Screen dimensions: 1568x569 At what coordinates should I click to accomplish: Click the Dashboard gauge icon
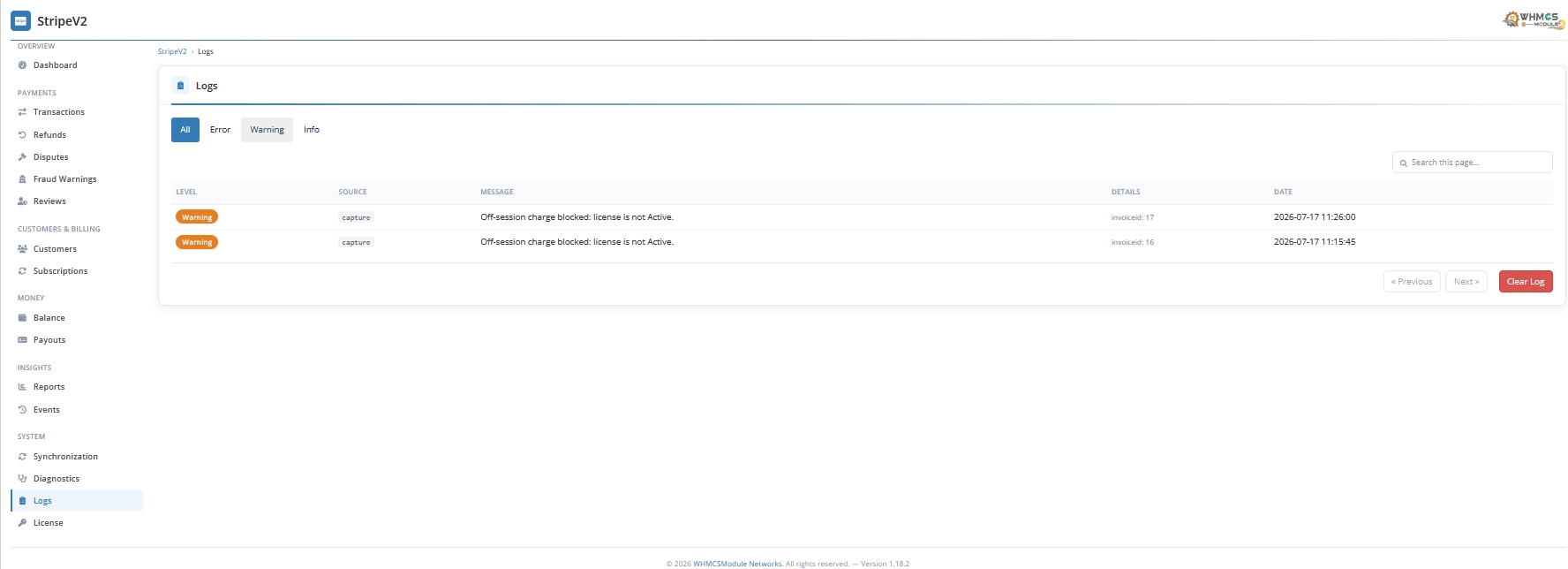coord(22,65)
